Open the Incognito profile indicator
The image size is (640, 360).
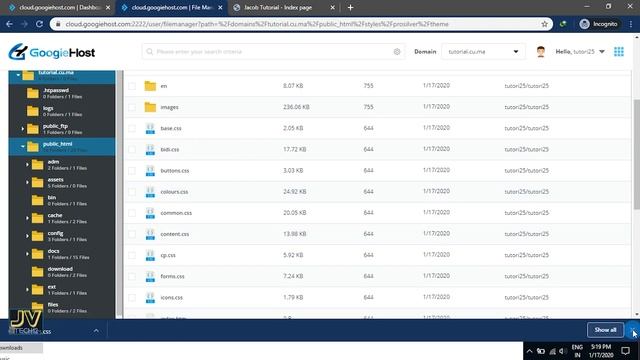(x=598, y=24)
